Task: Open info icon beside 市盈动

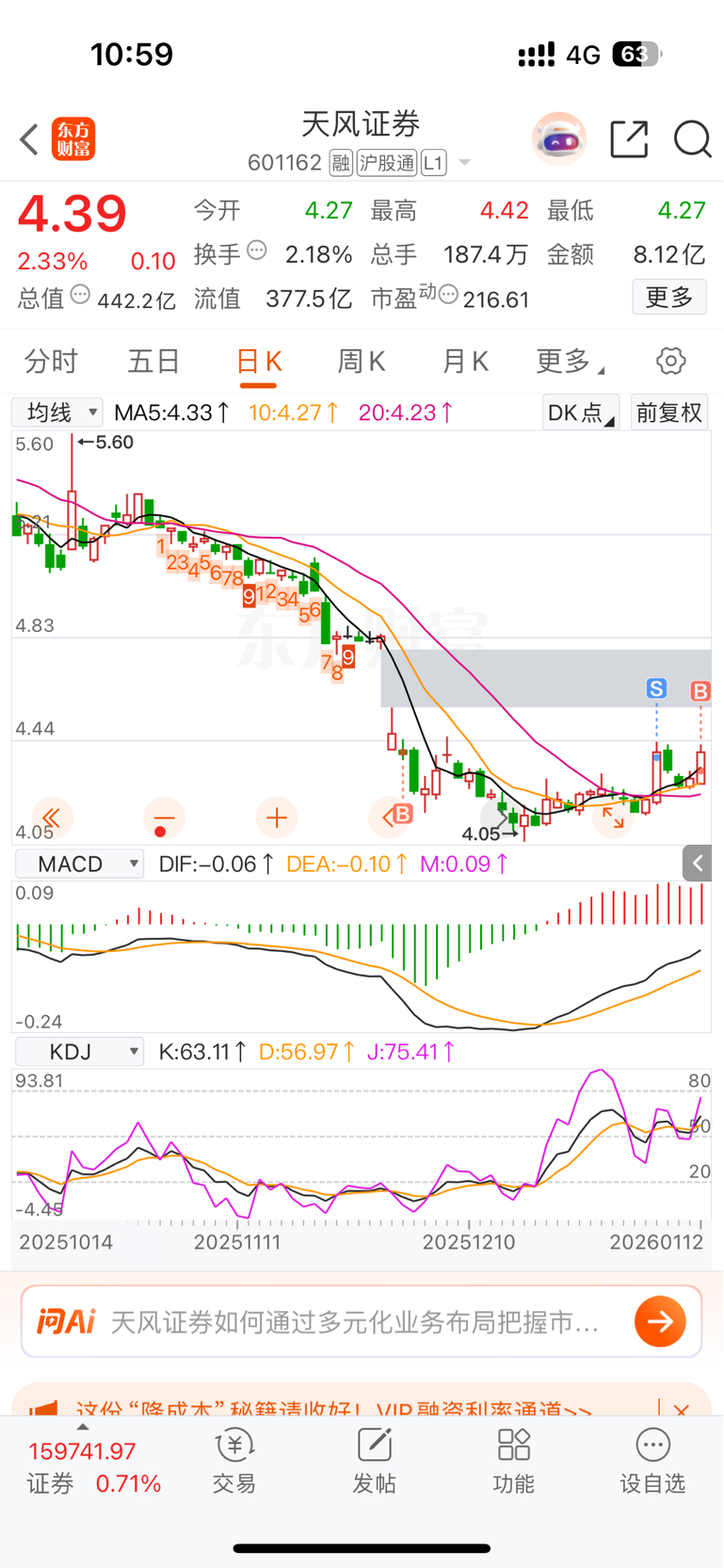Action: [448, 296]
